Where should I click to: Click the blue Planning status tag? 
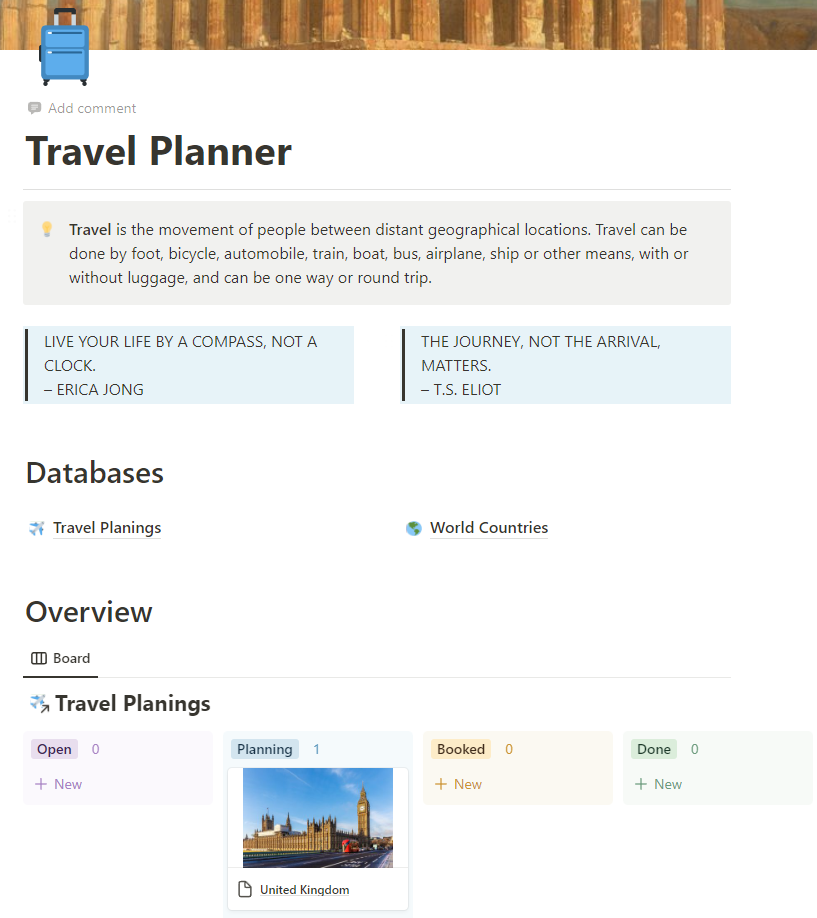tap(264, 749)
